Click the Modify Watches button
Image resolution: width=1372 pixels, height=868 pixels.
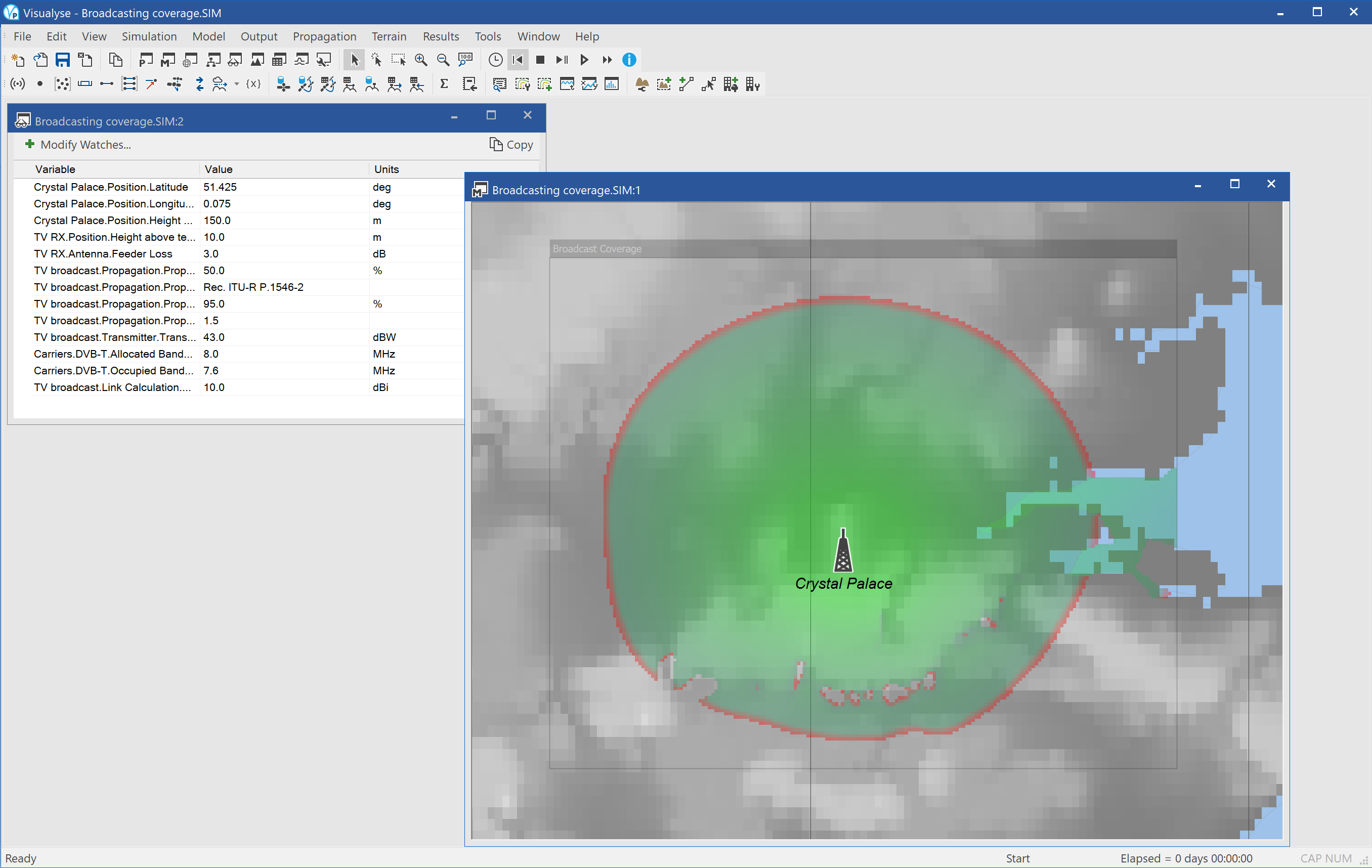click(x=78, y=145)
